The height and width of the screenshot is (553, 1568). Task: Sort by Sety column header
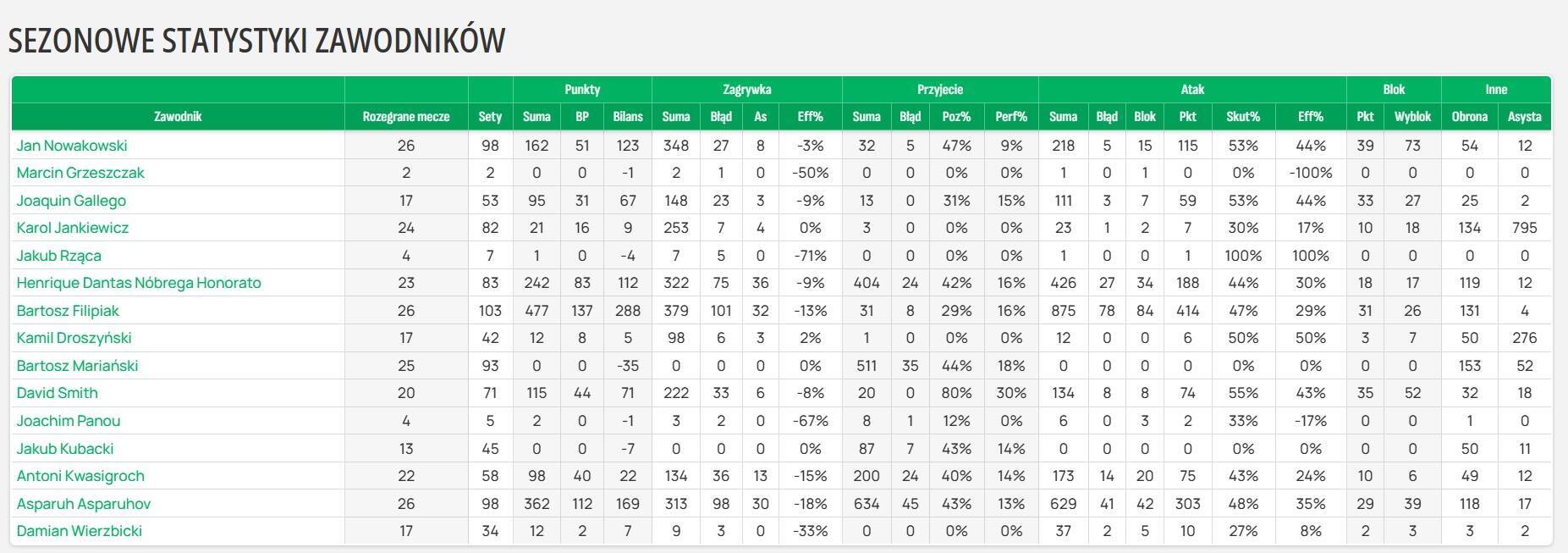pos(490,117)
